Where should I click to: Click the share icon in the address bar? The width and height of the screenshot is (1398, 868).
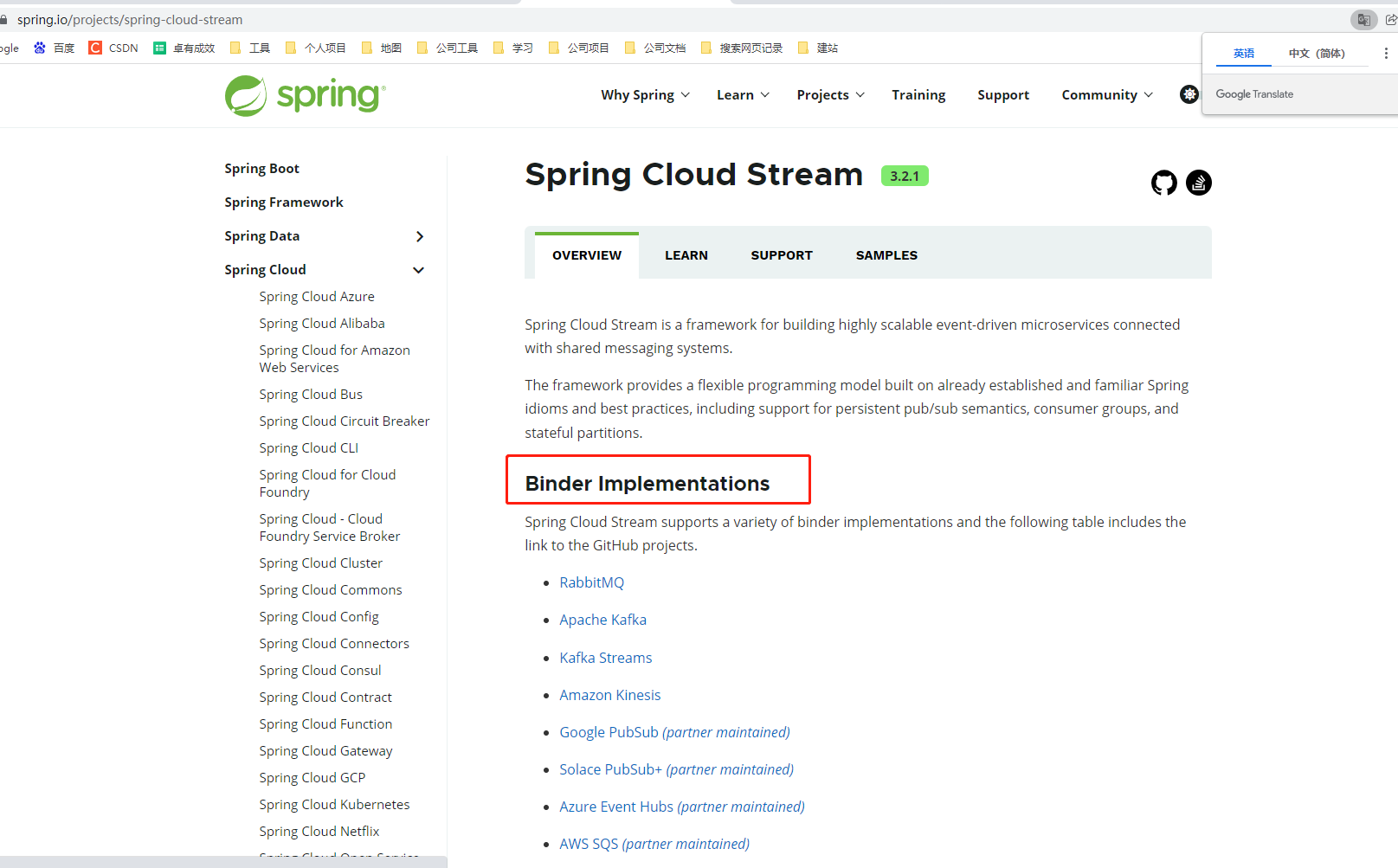point(1390,19)
